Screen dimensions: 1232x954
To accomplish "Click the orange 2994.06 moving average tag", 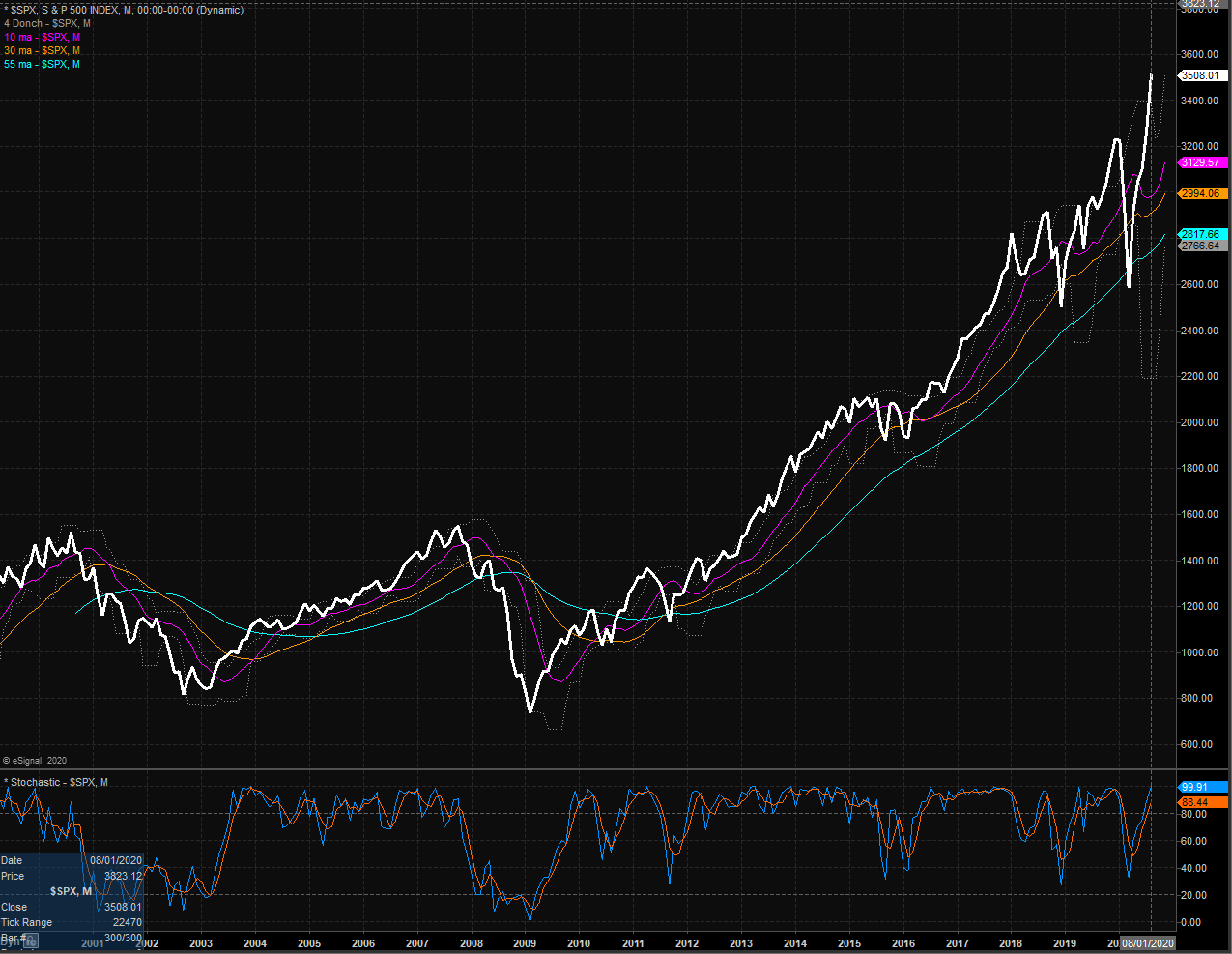I will pos(1203,193).
